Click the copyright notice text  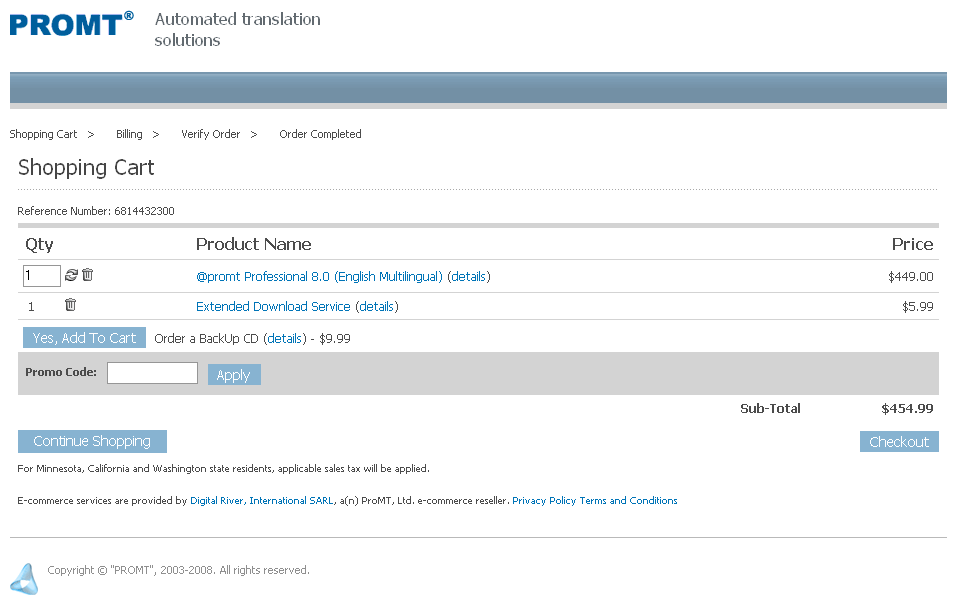tap(178, 570)
